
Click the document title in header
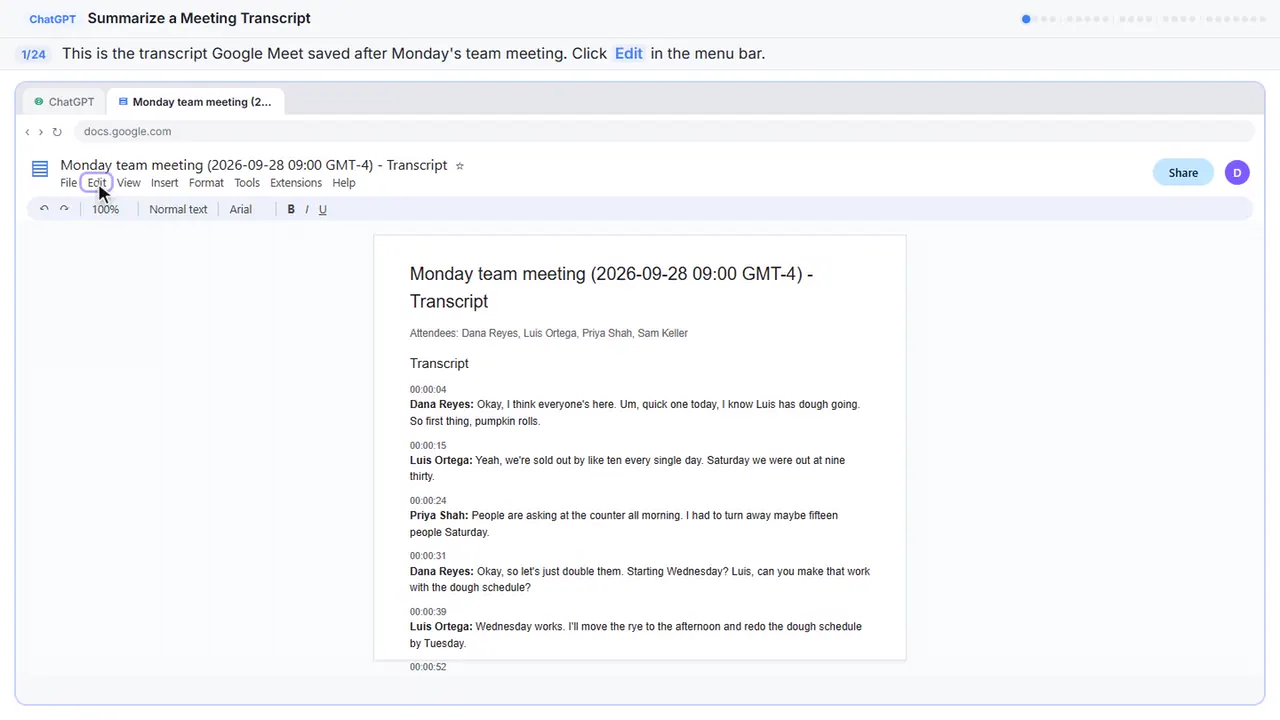click(x=254, y=165)
